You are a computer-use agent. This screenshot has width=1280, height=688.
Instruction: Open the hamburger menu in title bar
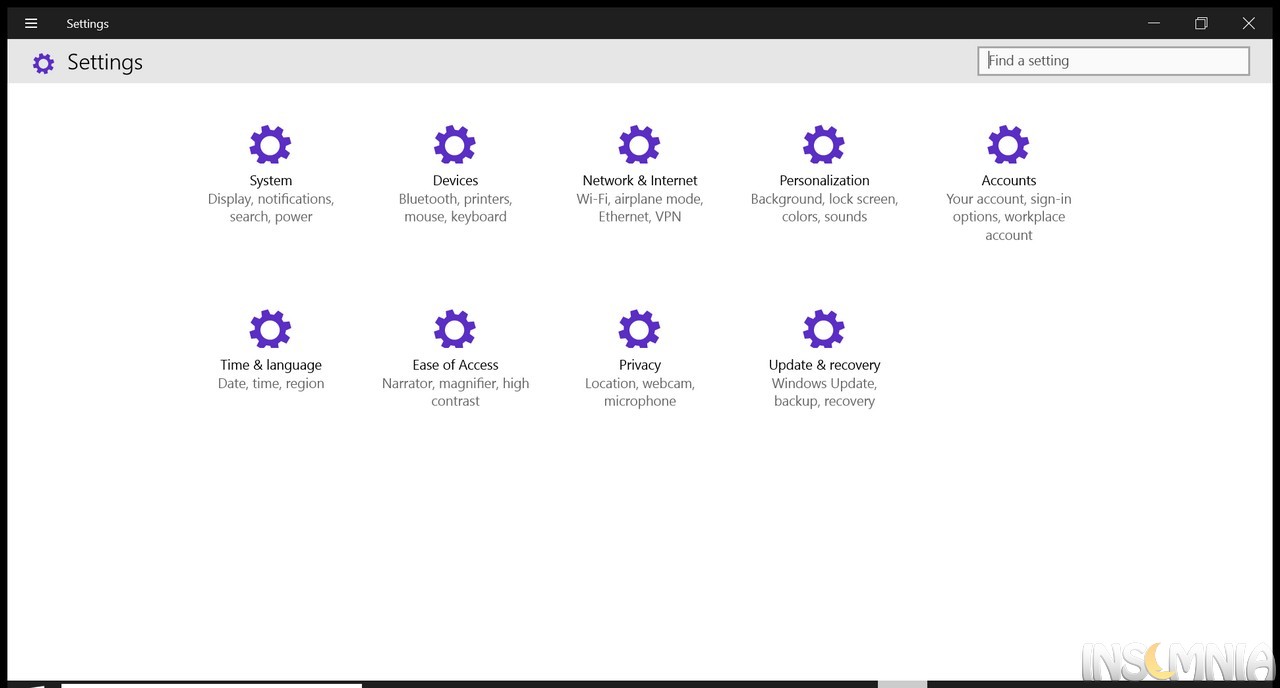coord(31,23)
